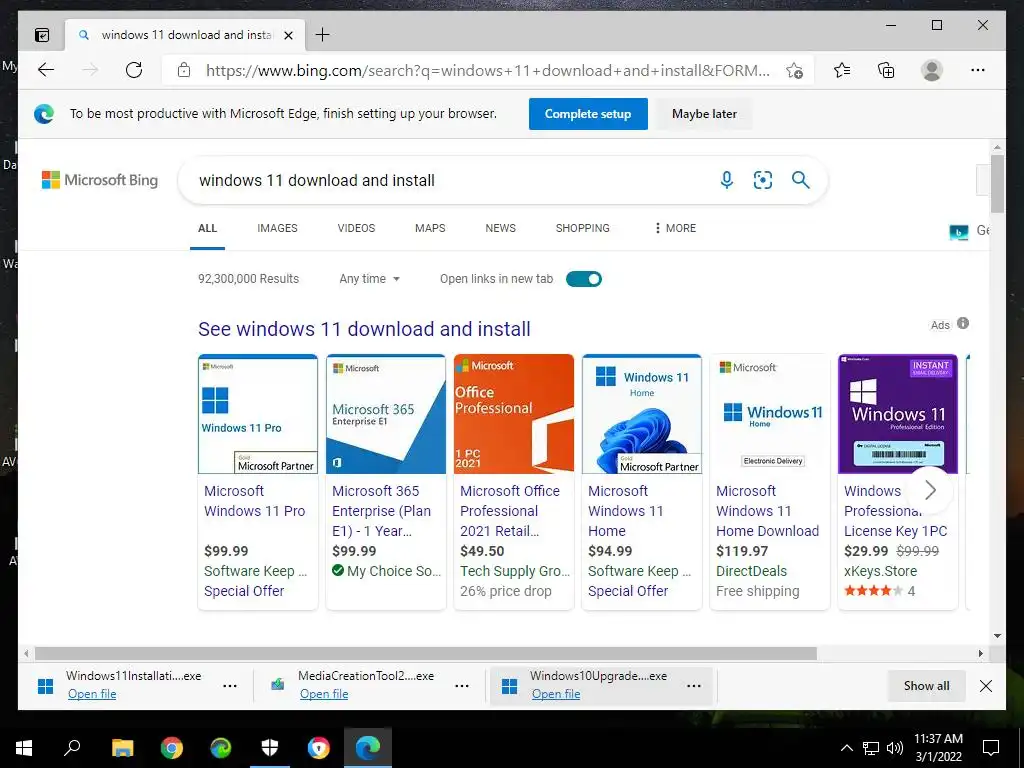Open file for Windows10Upgrade exe

pos(556,694)
